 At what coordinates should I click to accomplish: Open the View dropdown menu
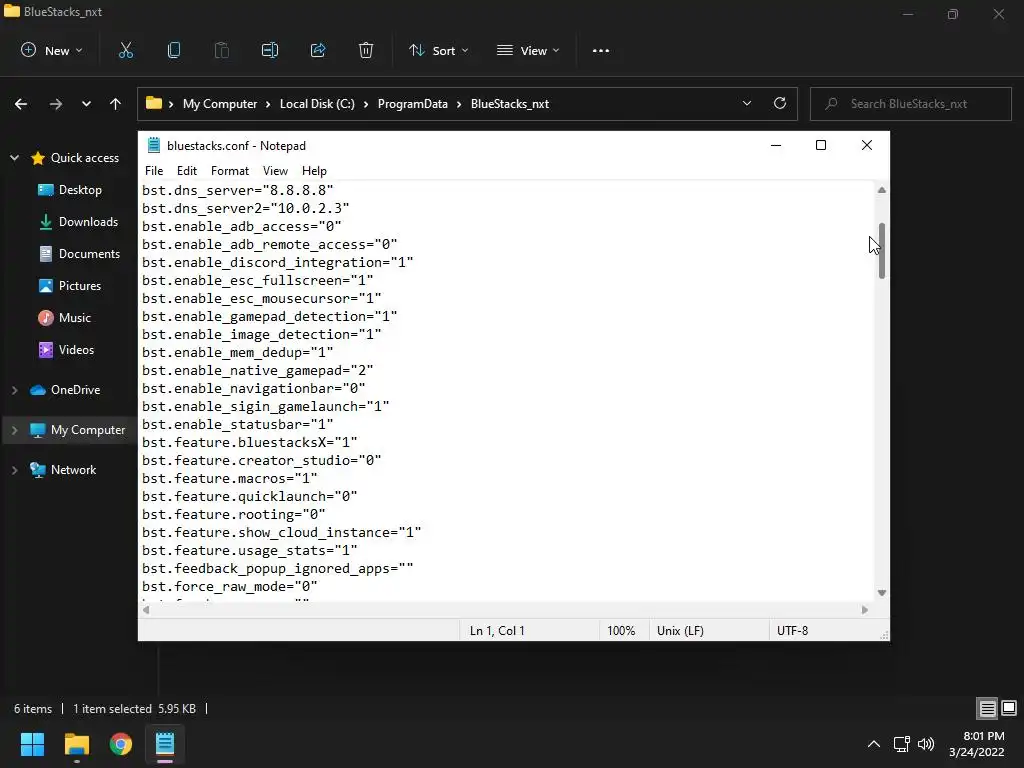click(x=528, y=50)
